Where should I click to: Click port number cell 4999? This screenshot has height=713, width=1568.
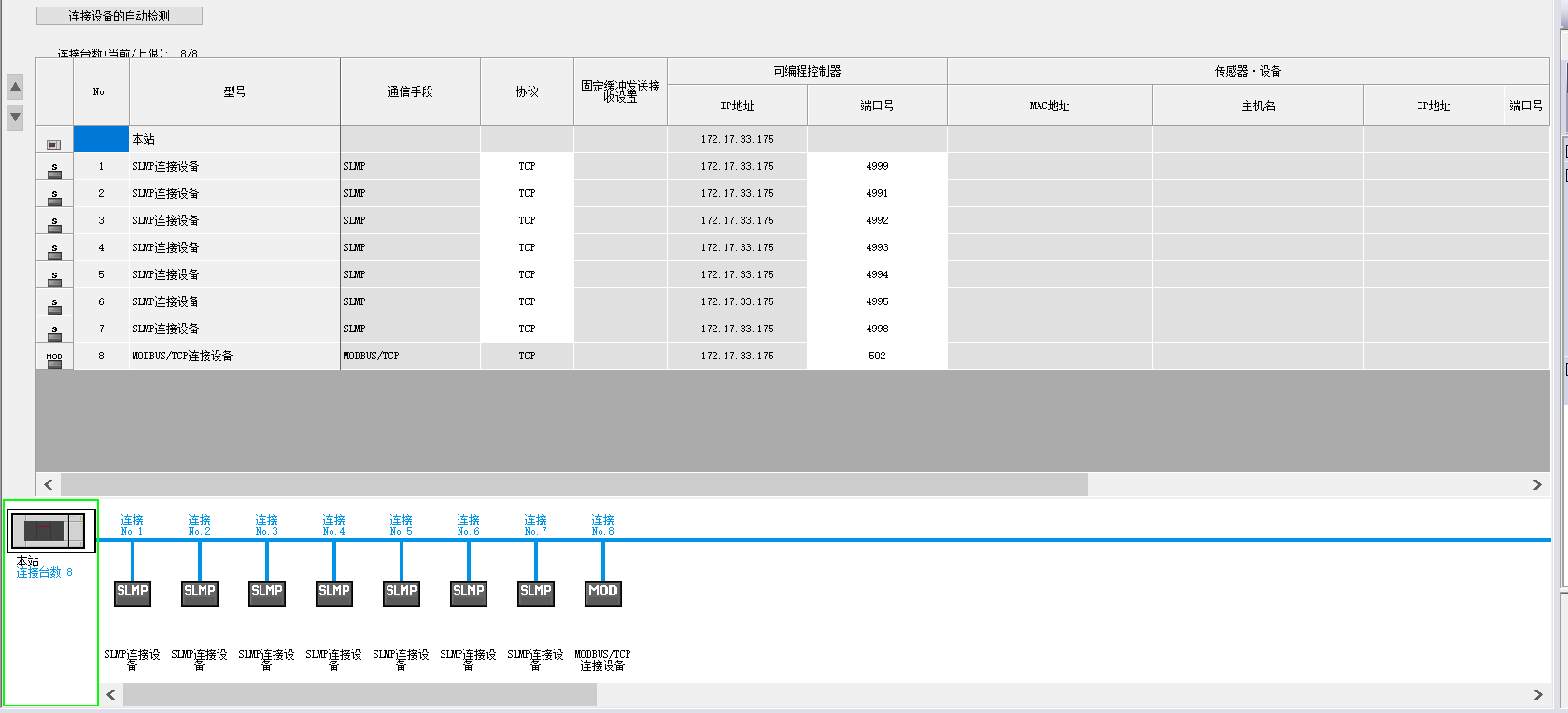[x=877, y=166]
